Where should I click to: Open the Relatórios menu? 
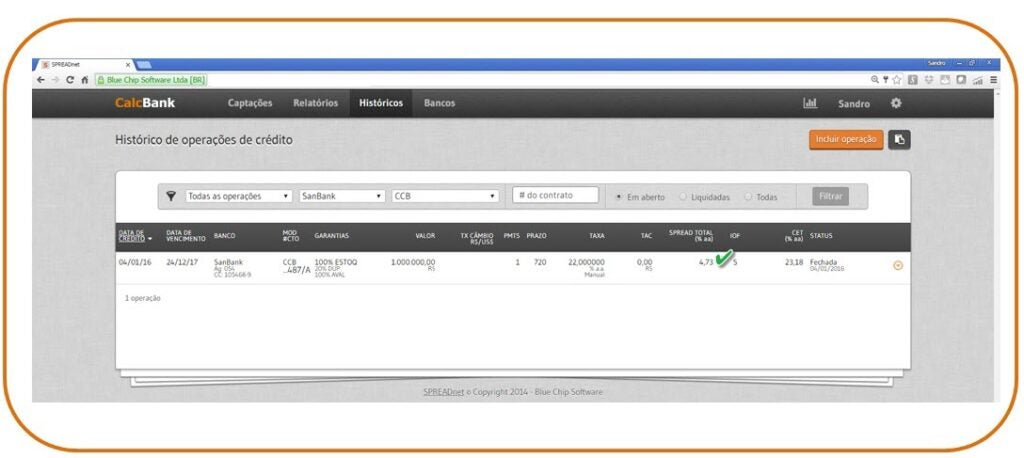coord(315,103)
